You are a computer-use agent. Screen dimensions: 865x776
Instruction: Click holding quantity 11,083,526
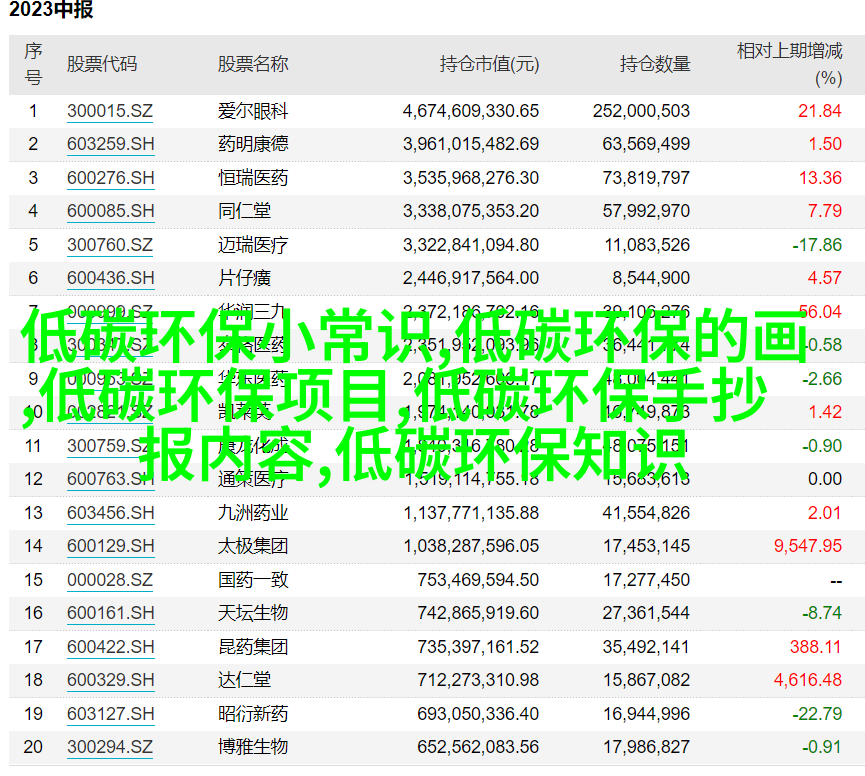coord(647,245)
